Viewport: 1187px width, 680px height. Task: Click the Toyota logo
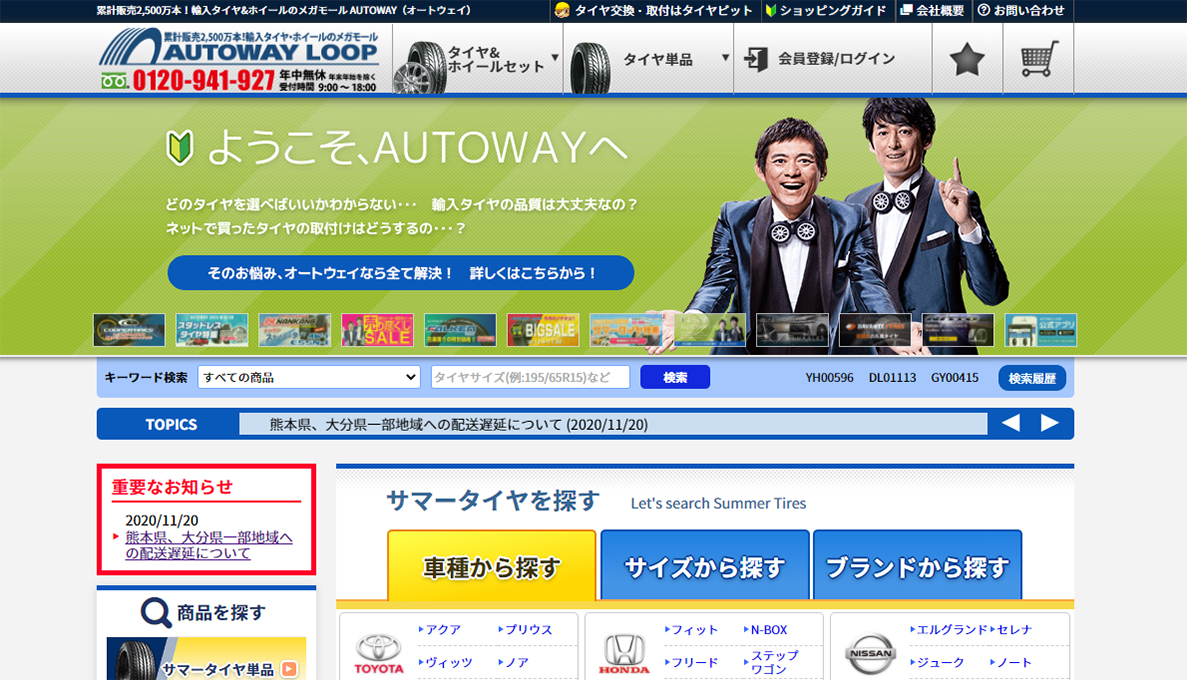379,653
